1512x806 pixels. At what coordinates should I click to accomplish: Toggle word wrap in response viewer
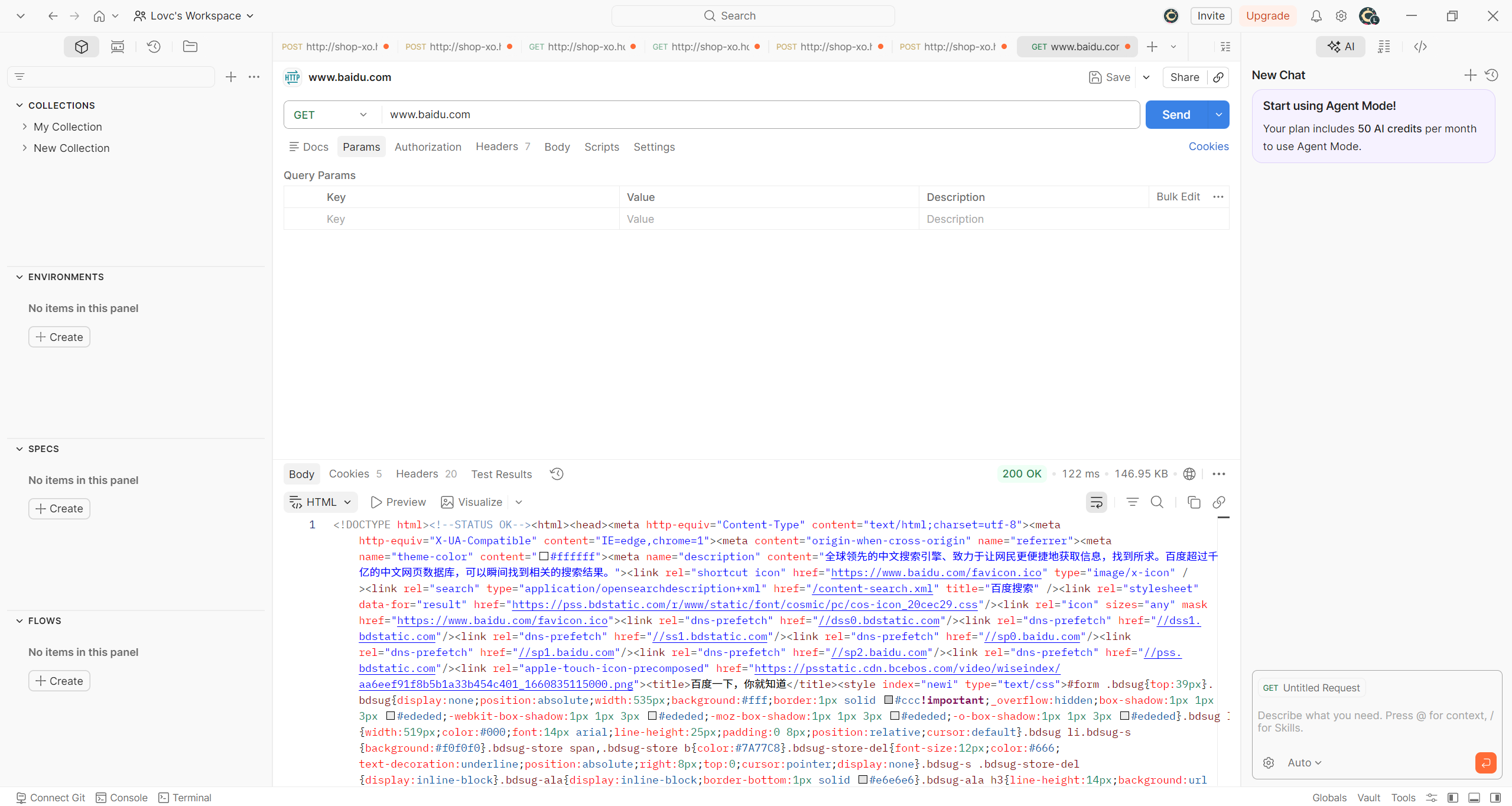point(1097,502)
